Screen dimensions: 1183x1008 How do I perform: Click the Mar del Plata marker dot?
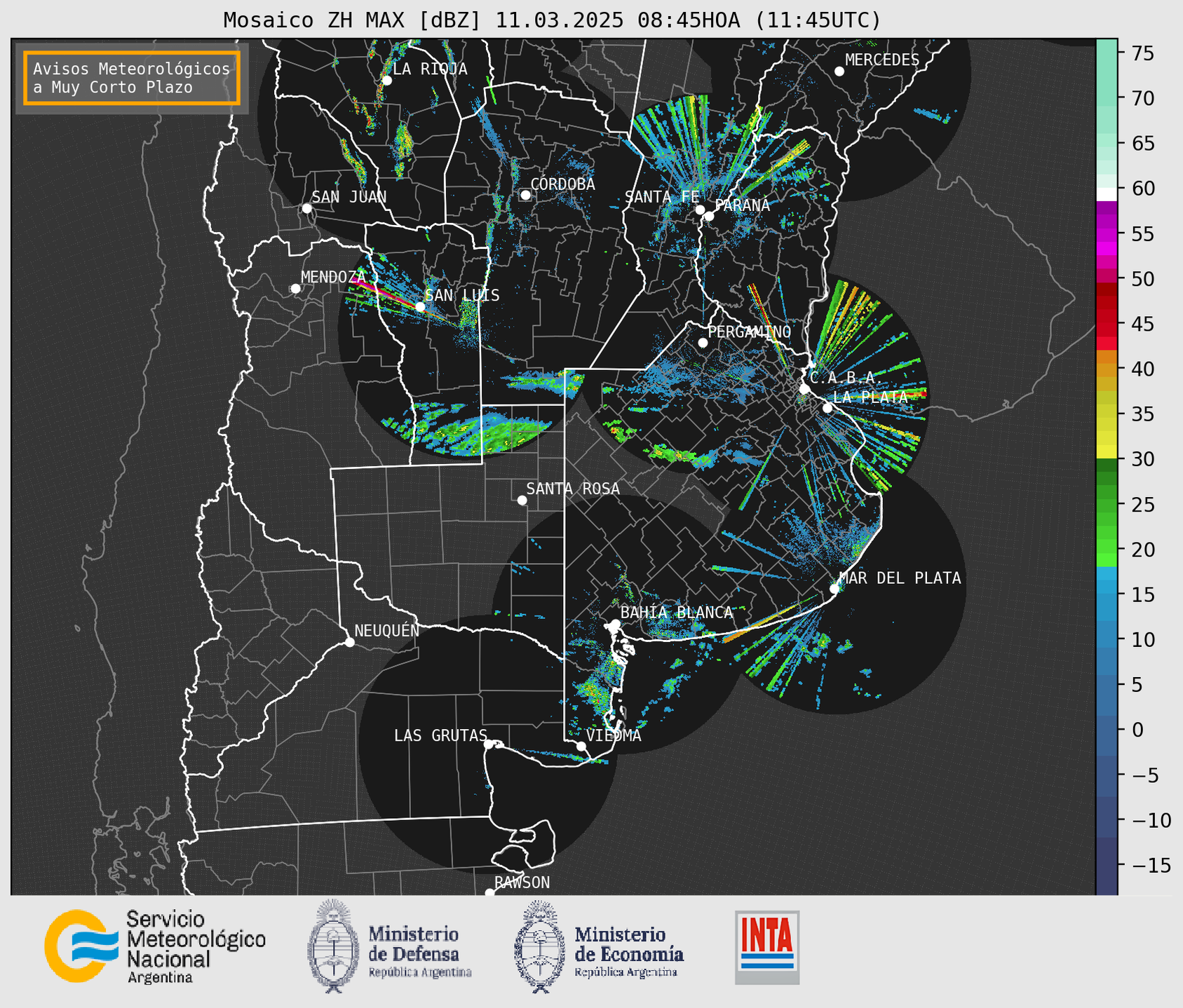pyautogui.click(x=834, y=589)
